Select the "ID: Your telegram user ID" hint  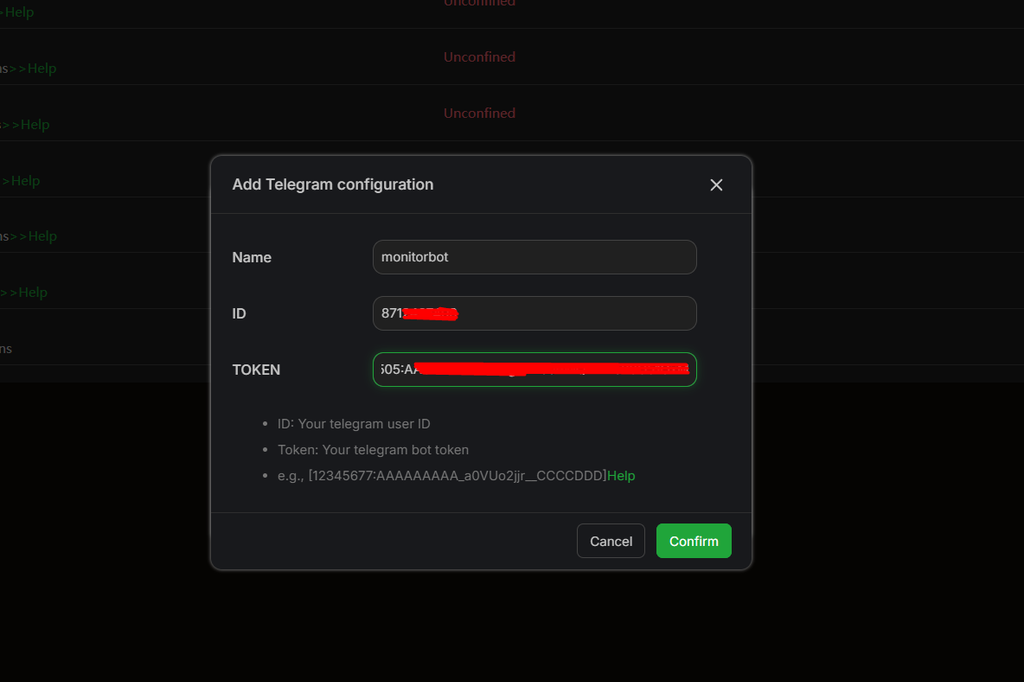click(353, 424)
